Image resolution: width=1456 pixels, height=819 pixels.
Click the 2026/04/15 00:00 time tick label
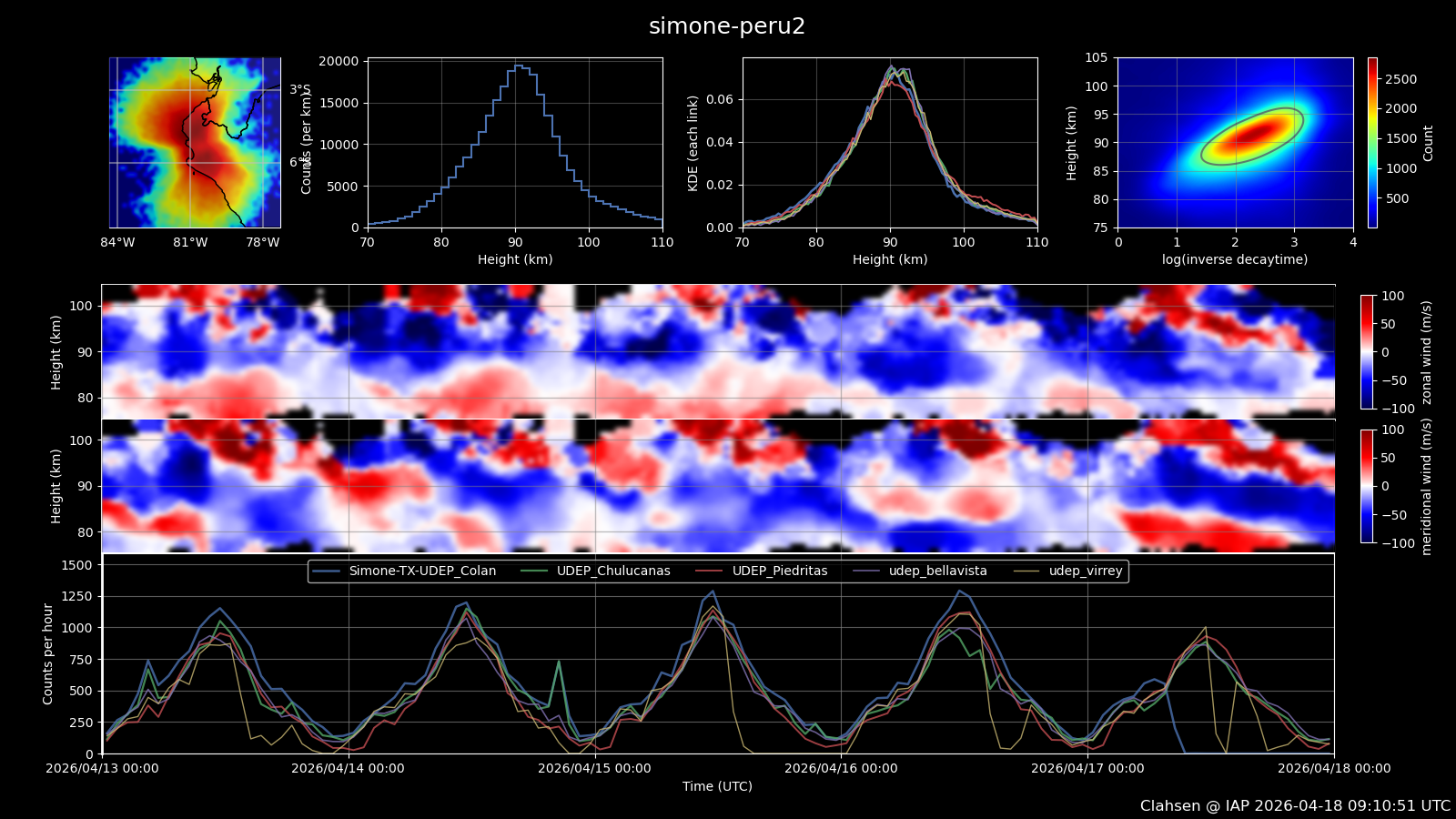pos(594,768)
